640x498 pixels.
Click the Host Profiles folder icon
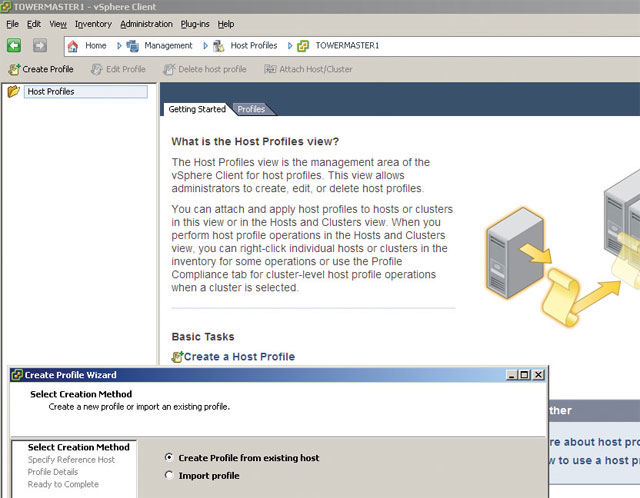pos(13,91)
